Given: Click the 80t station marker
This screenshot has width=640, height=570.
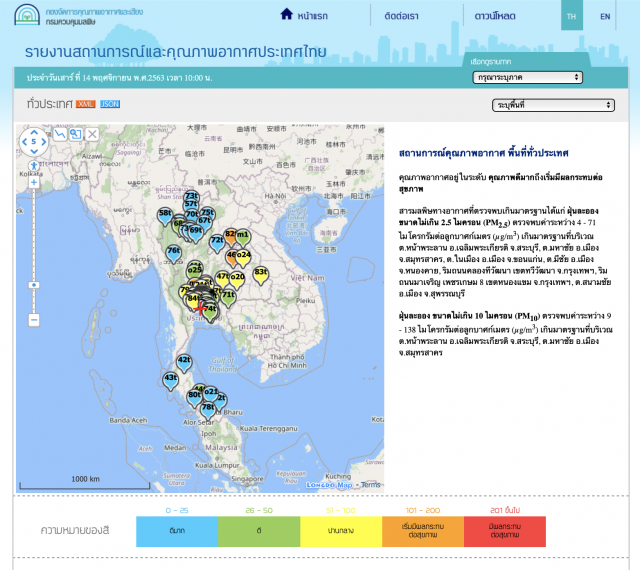Looking at the screenshot, I should tap(194, 398).
